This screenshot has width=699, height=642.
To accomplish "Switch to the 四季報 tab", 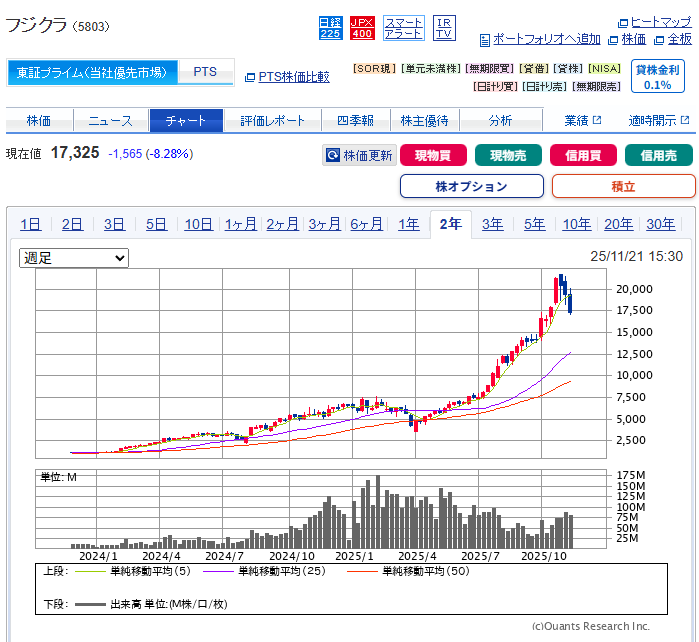I will point(355,120).
